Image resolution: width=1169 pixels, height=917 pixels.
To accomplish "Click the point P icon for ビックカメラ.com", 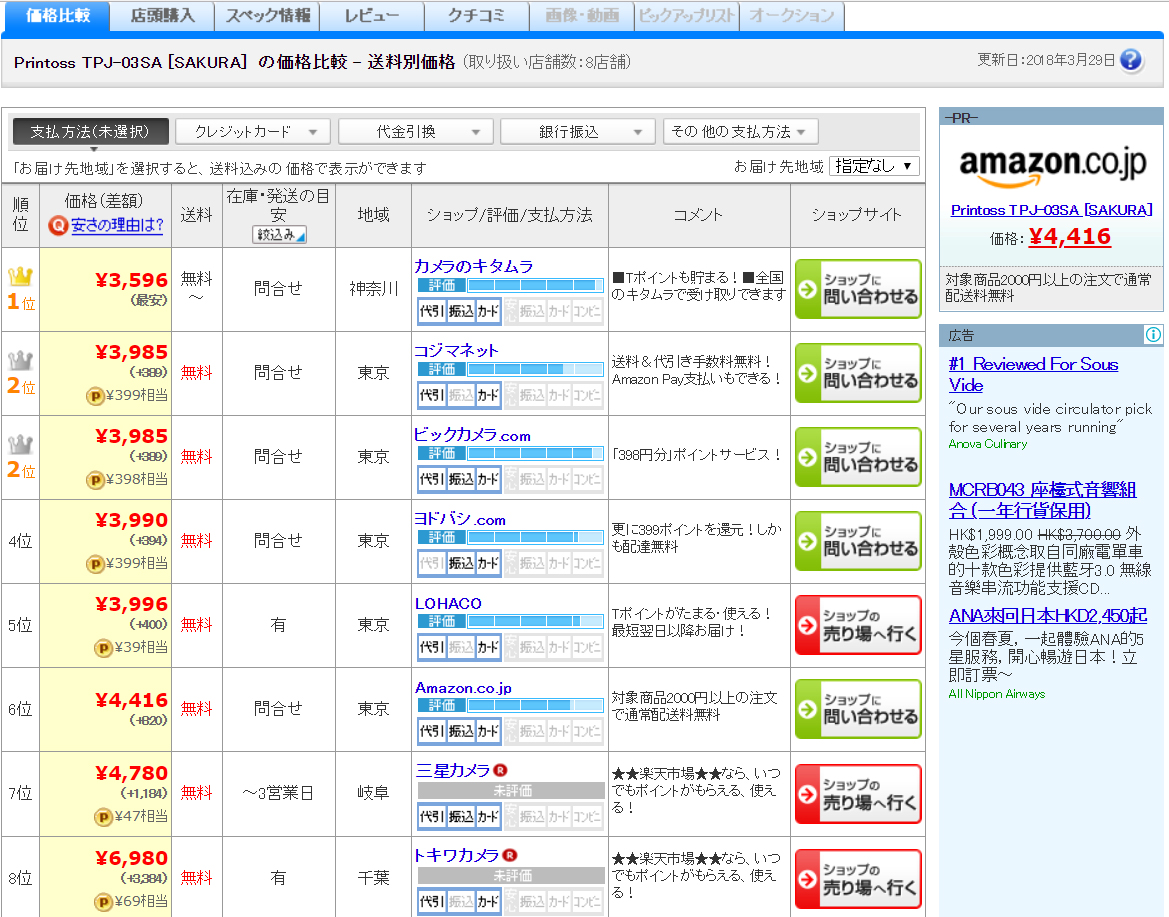I will pos(95,480).
